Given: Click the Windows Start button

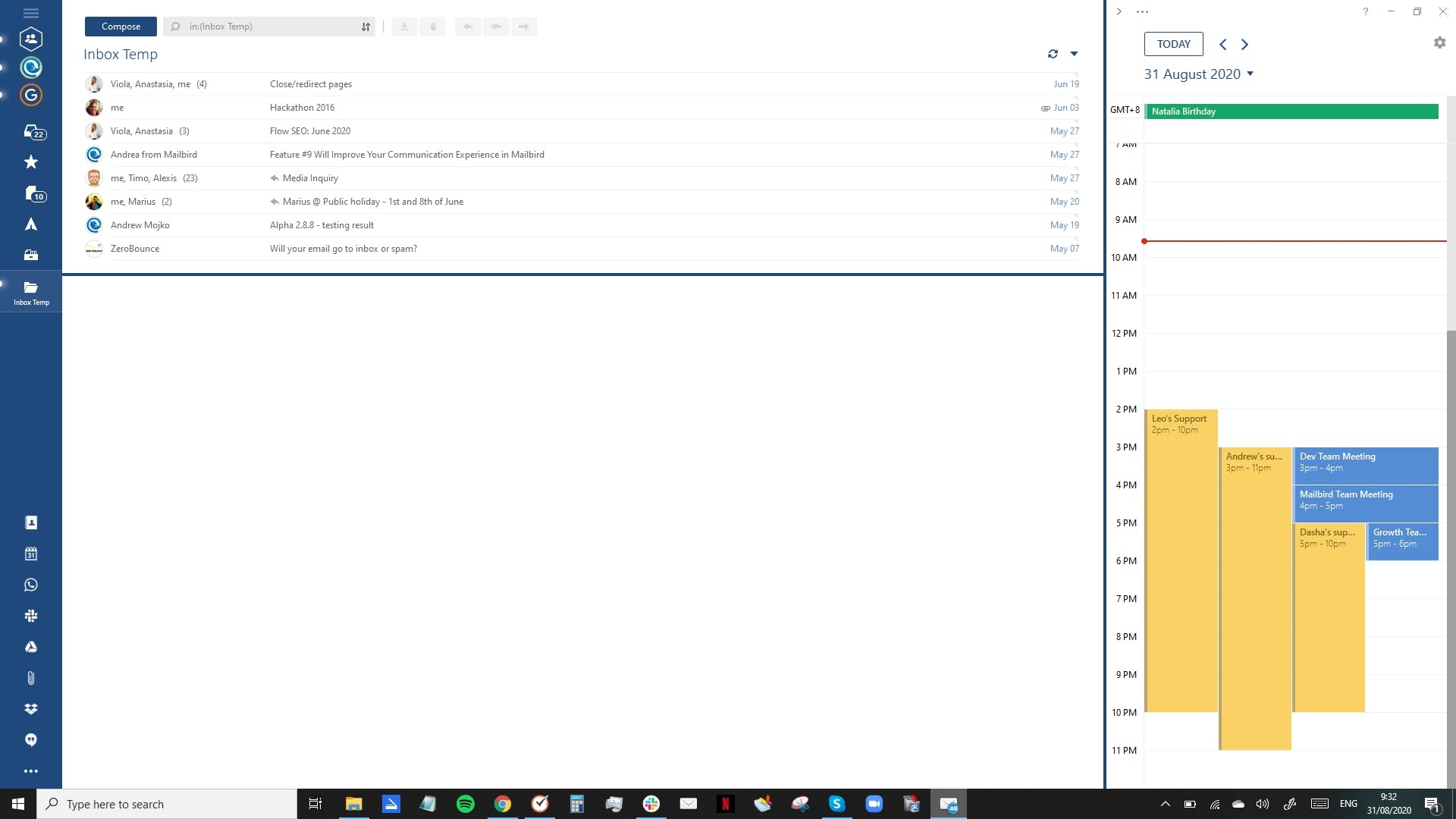Looking at the screenshot, I should tap(18, 804).
